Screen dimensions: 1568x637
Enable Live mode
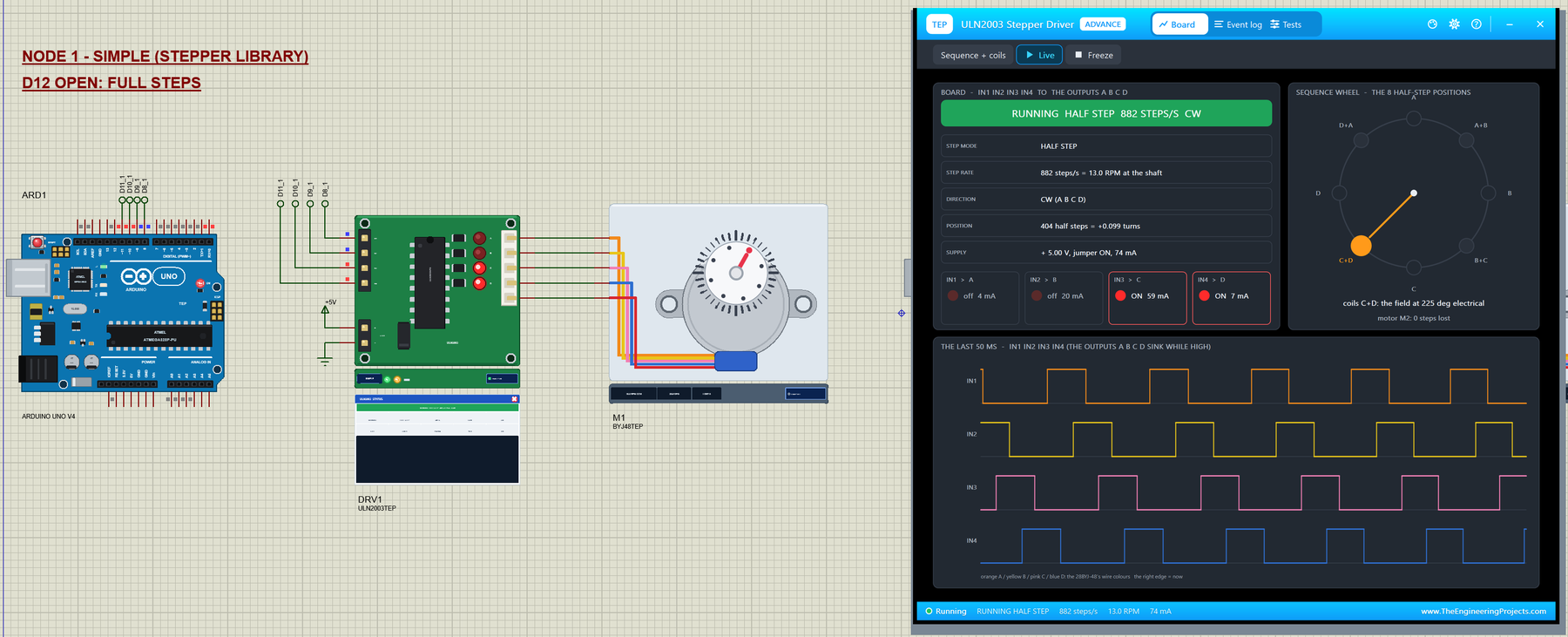[1039, 55]
